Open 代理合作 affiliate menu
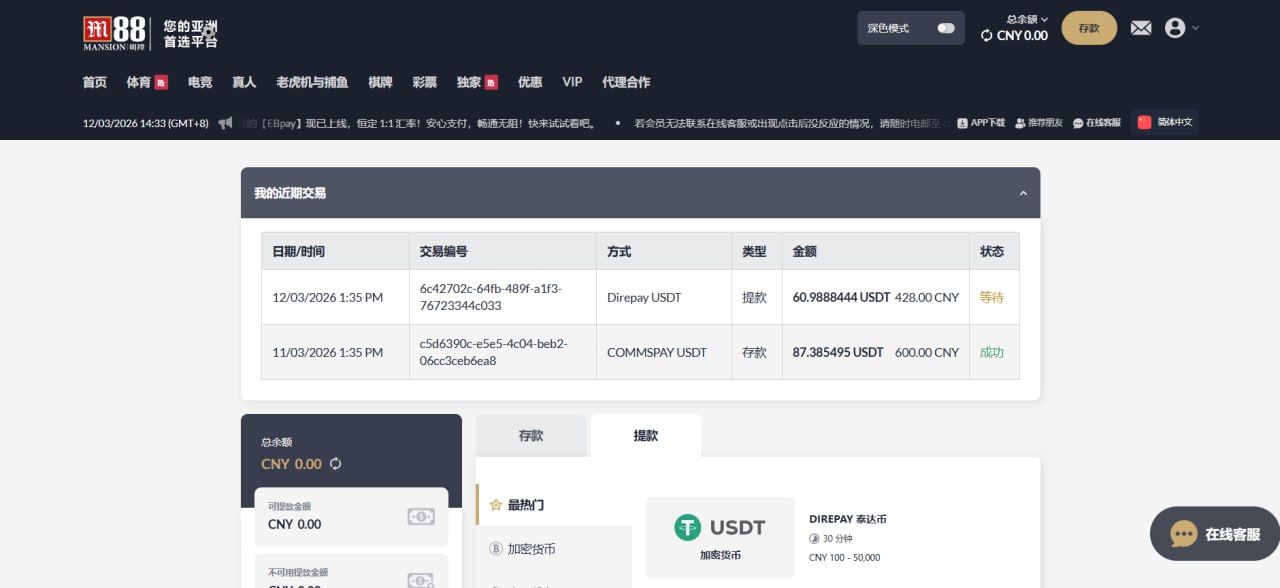 point(626,82)
